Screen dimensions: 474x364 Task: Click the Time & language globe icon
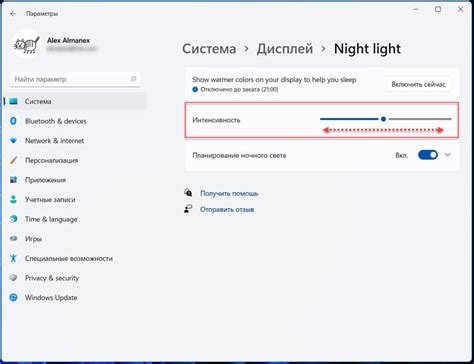click(13, 219)
